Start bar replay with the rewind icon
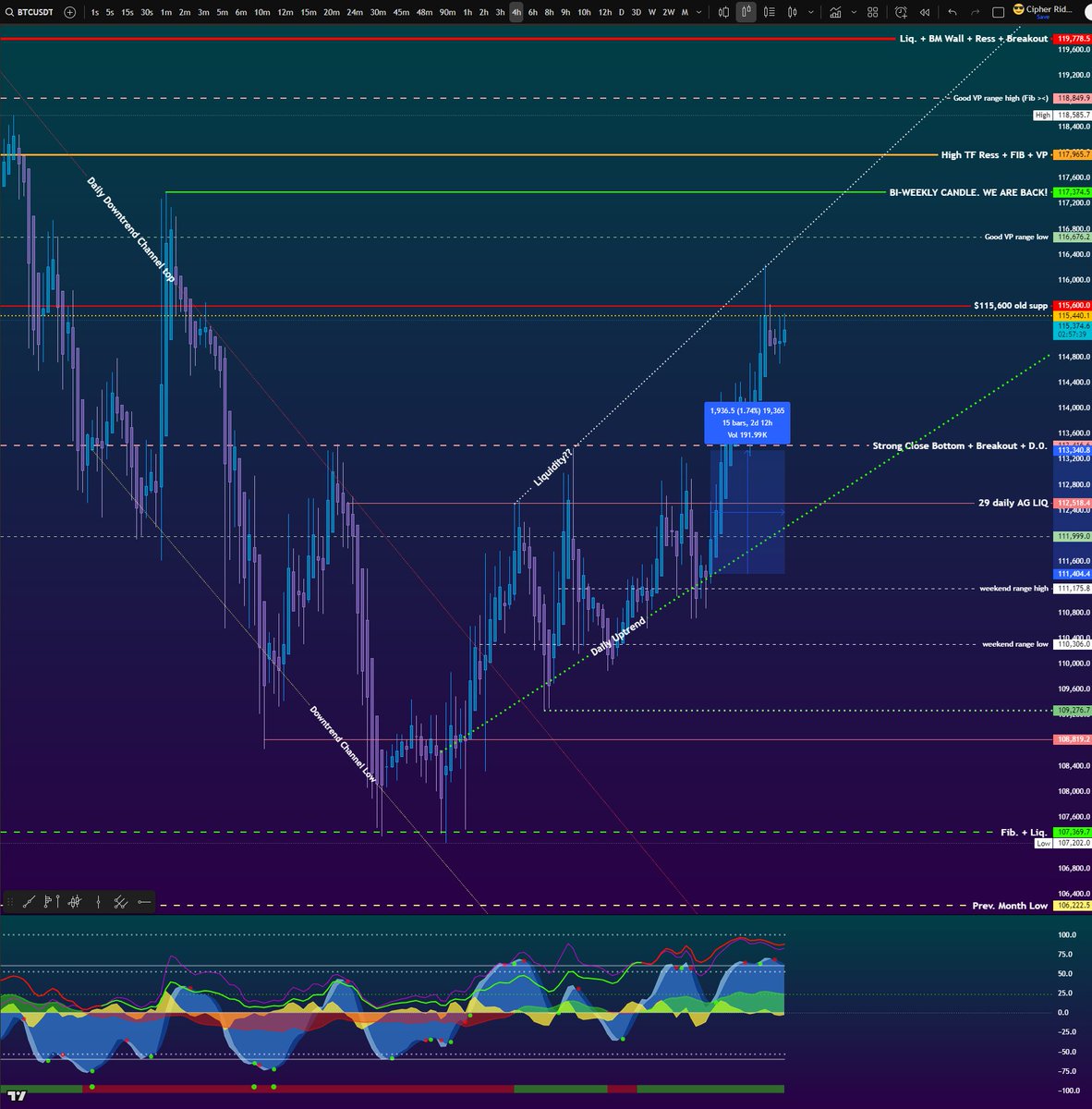Image resolution: width=1092 pixels, height=1109 pixels. pos(923,13)
